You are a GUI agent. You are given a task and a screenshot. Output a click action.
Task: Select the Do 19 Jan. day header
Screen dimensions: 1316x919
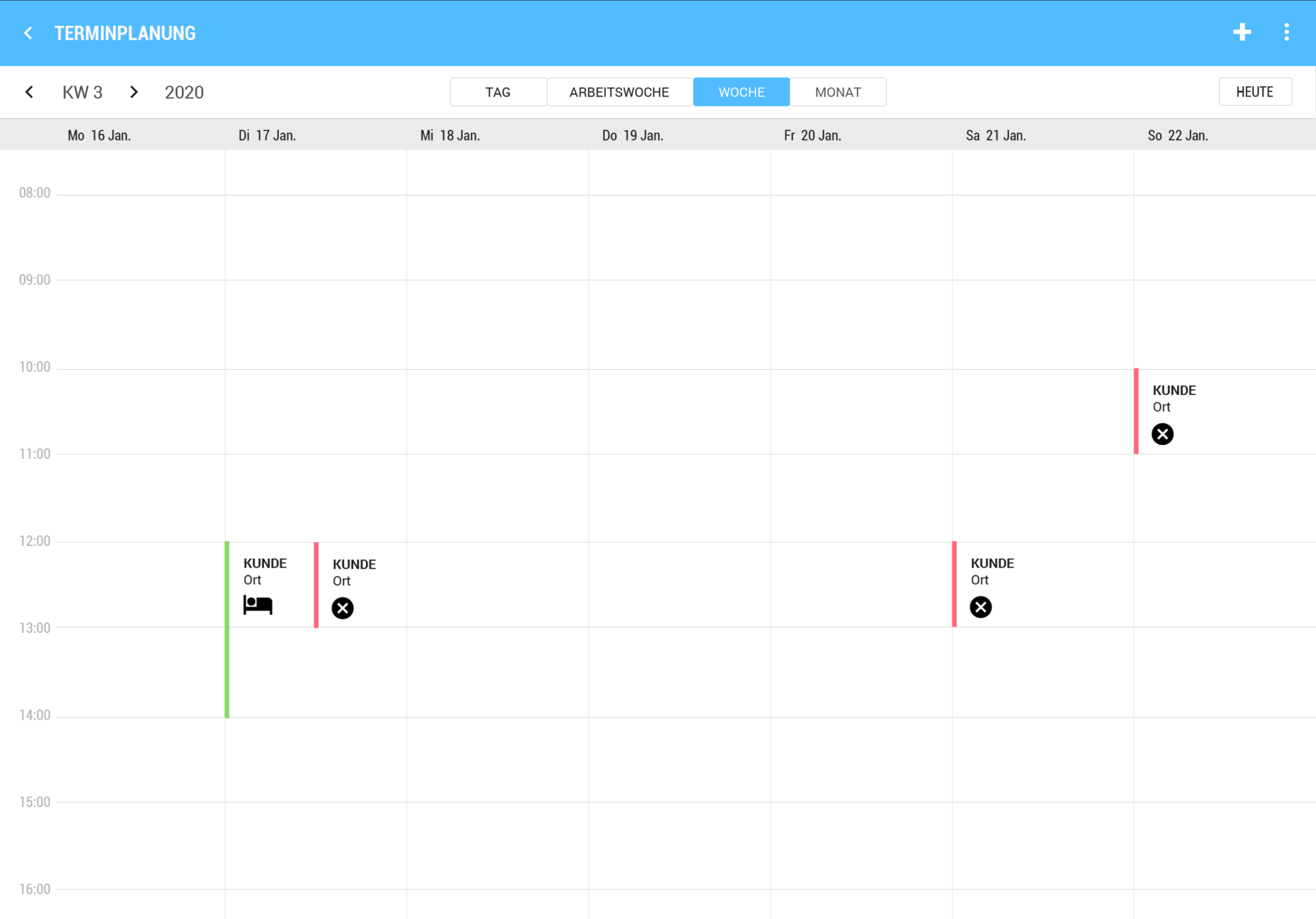point(633,136)
